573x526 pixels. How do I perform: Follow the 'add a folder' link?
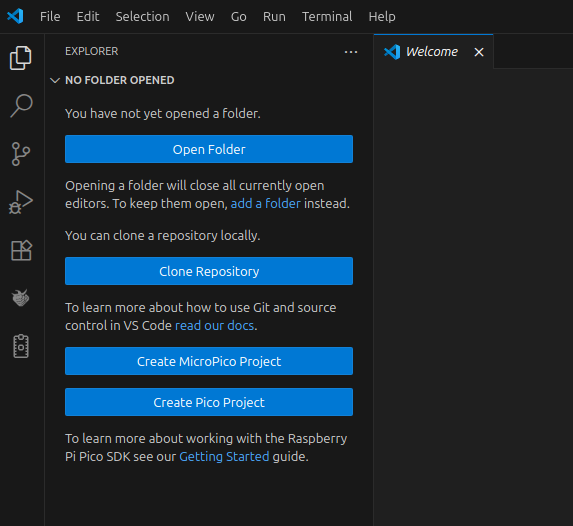coord(266,203)
